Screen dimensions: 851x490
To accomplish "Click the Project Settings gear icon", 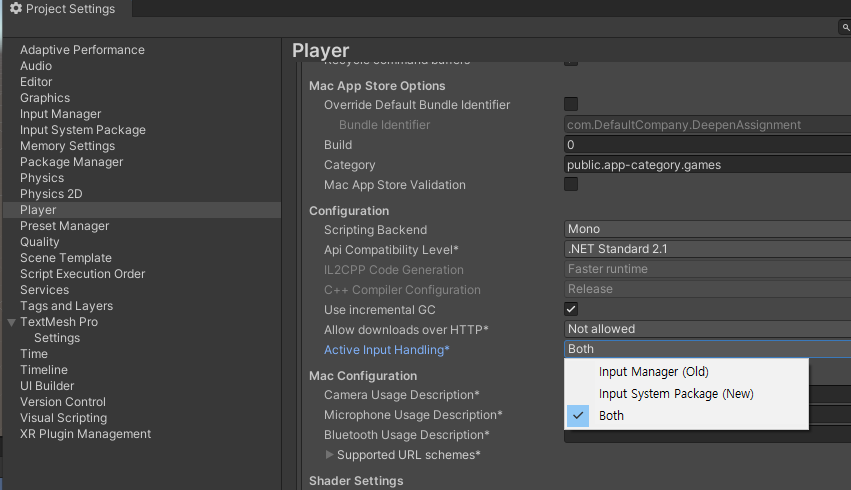I will [x=16, y=9].
